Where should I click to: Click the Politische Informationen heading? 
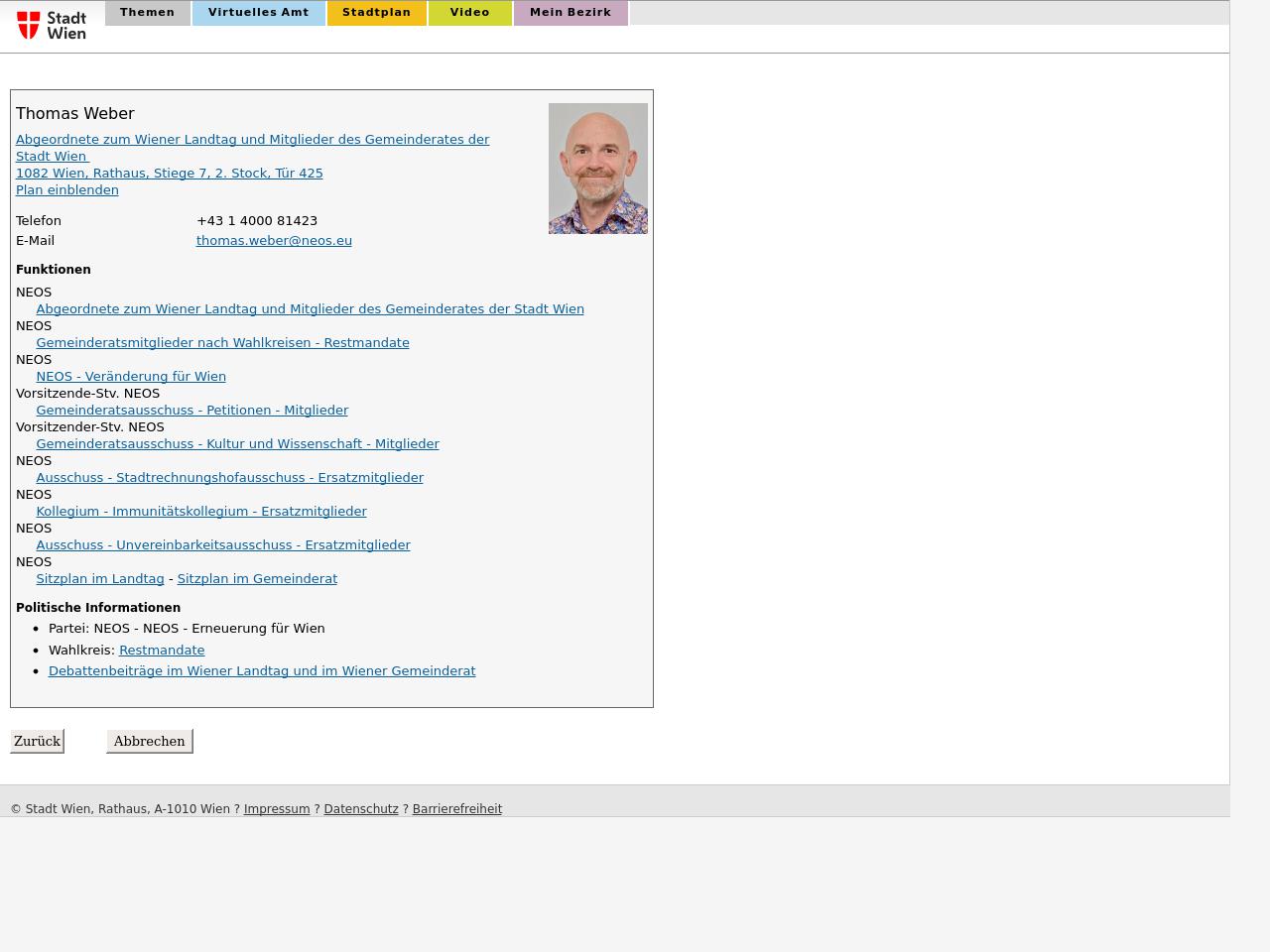[98, 607]
